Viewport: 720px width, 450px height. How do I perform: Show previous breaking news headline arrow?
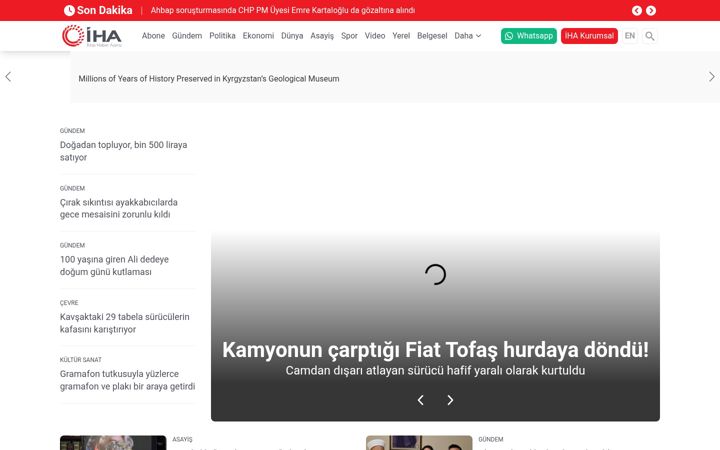[636, 11]
